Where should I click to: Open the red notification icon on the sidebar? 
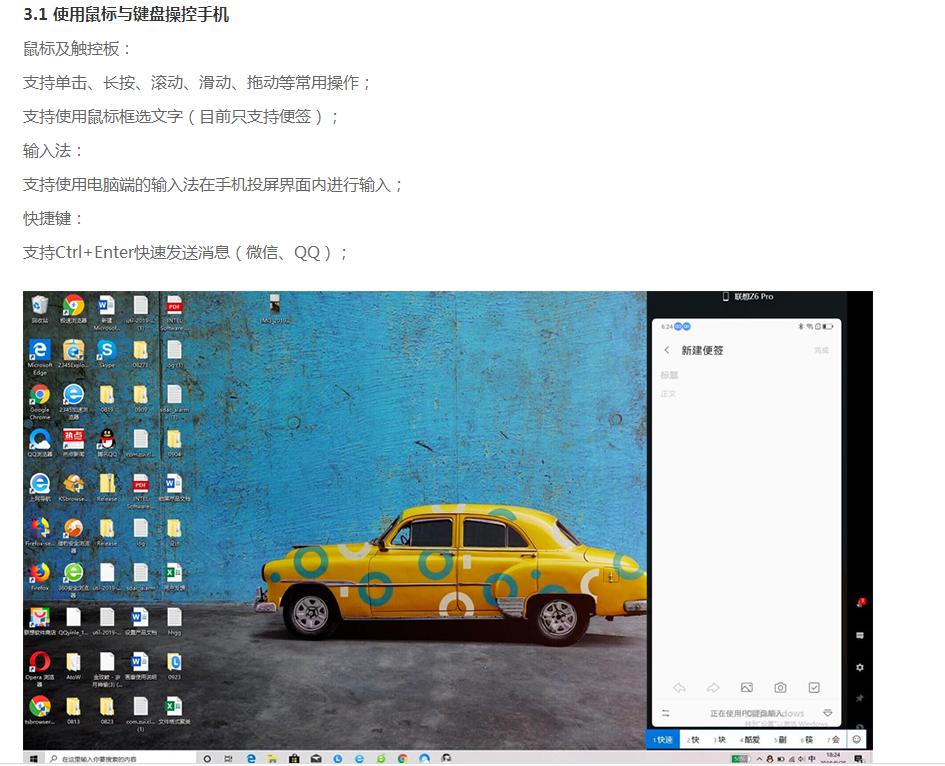pos(862,602)
